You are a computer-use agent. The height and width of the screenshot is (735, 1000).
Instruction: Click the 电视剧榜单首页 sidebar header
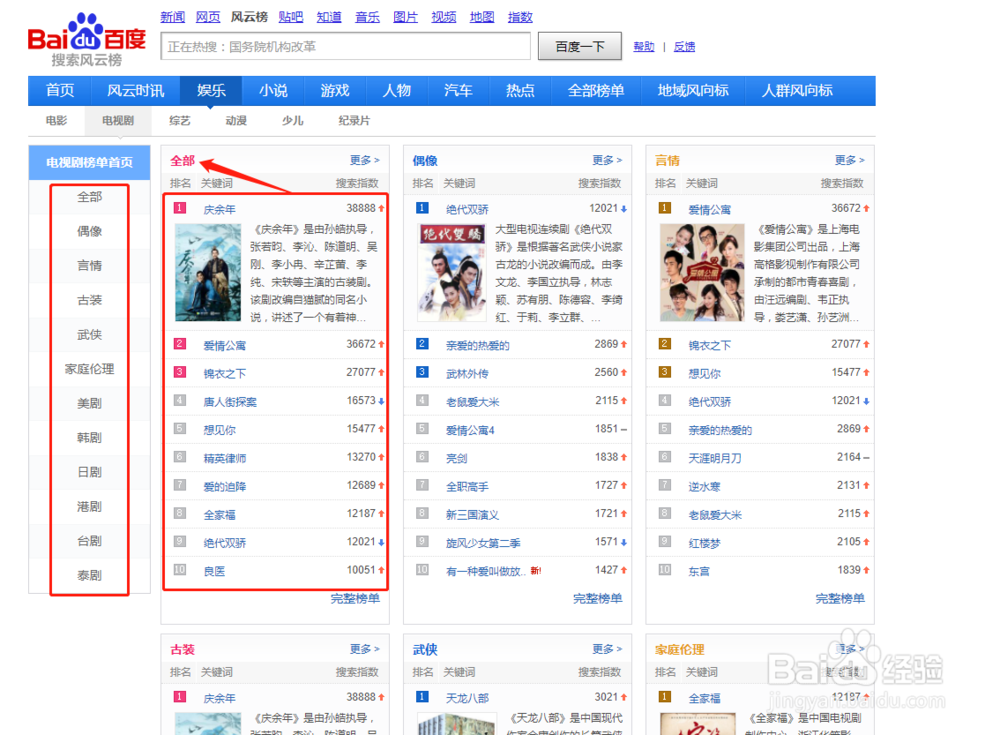[89, 163]
